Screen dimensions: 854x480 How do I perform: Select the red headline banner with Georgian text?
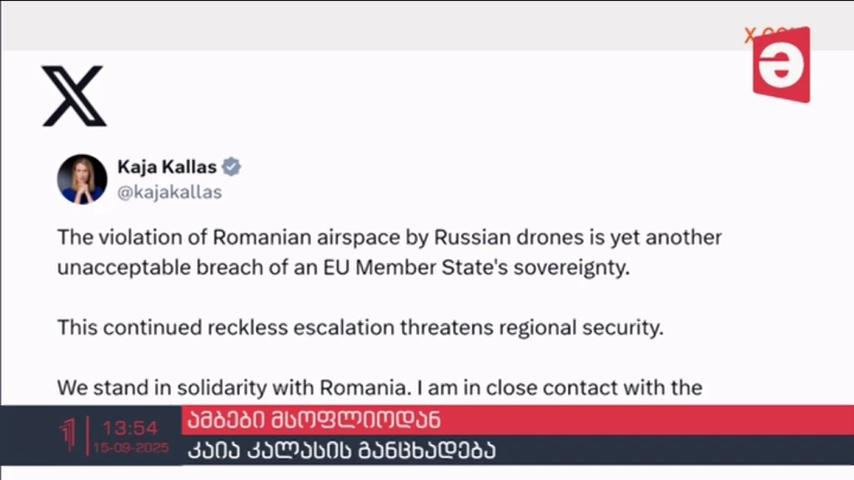click(x=517, y=420)
